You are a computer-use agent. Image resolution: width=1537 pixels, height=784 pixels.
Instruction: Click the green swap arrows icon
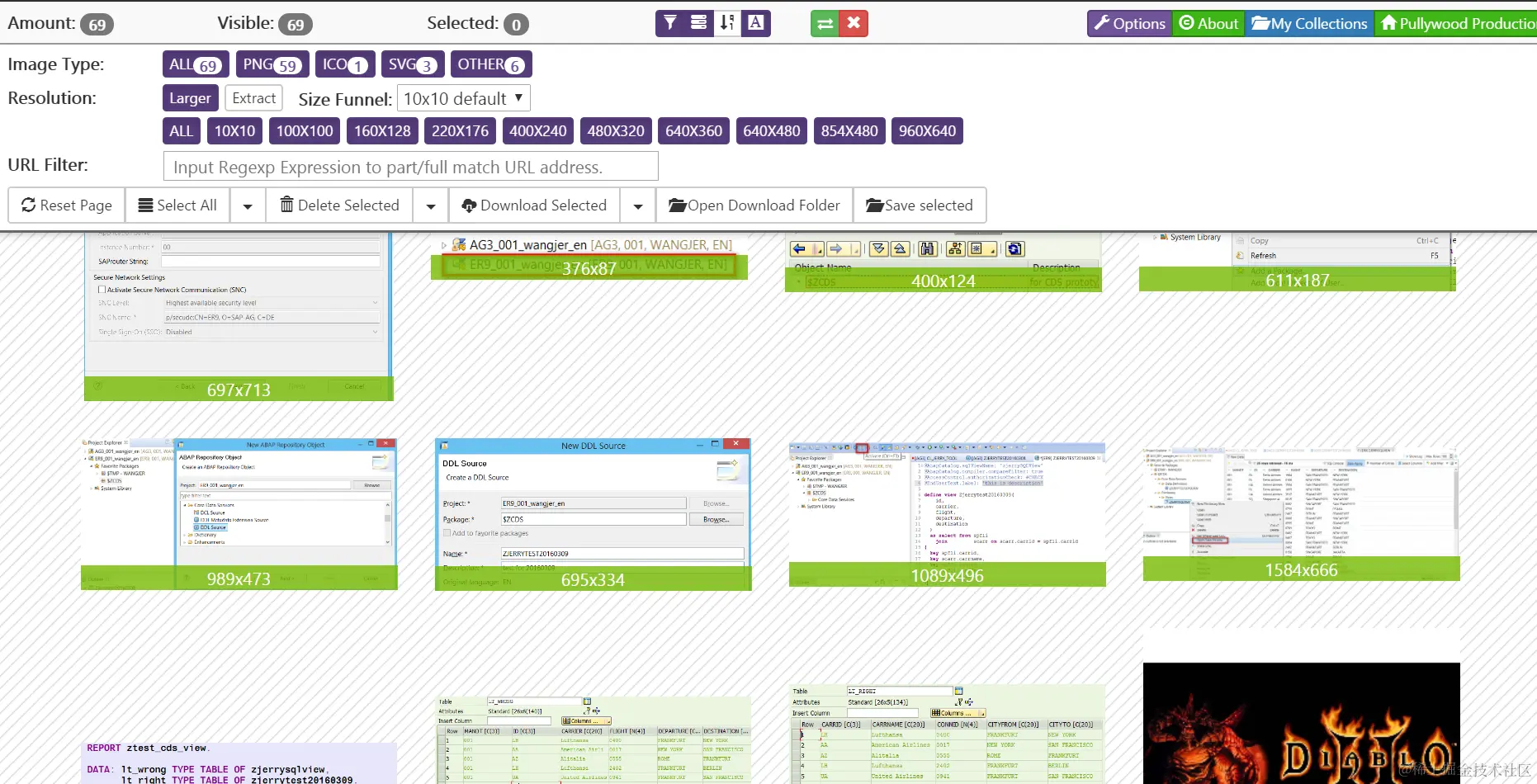point(825,23)
